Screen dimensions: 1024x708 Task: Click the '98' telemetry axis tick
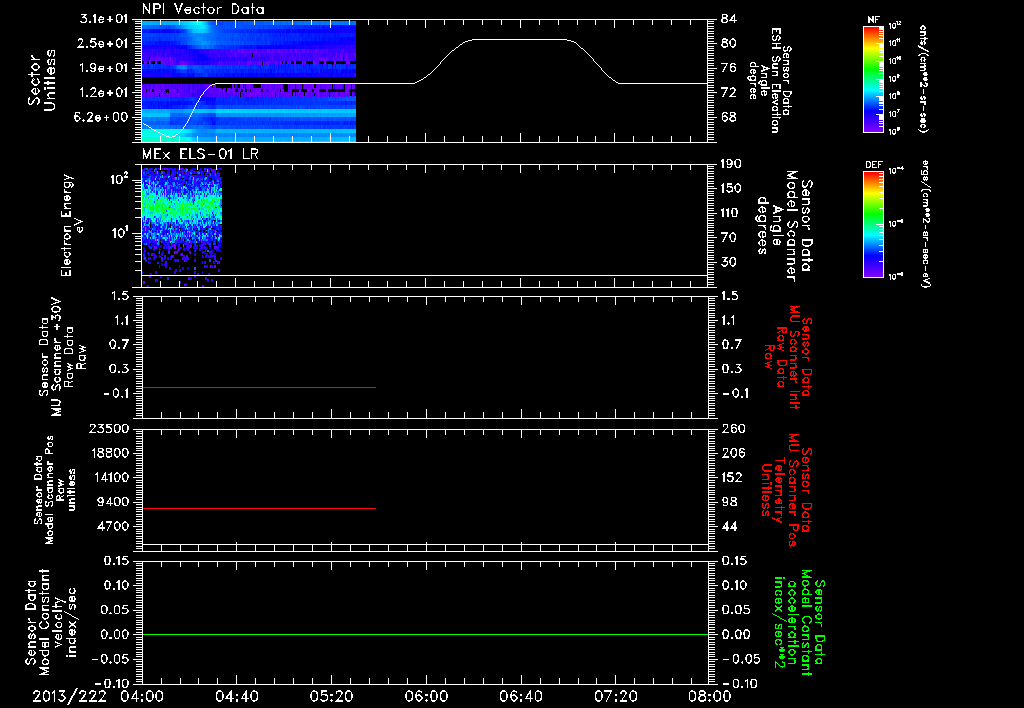(x=729, y=502)
